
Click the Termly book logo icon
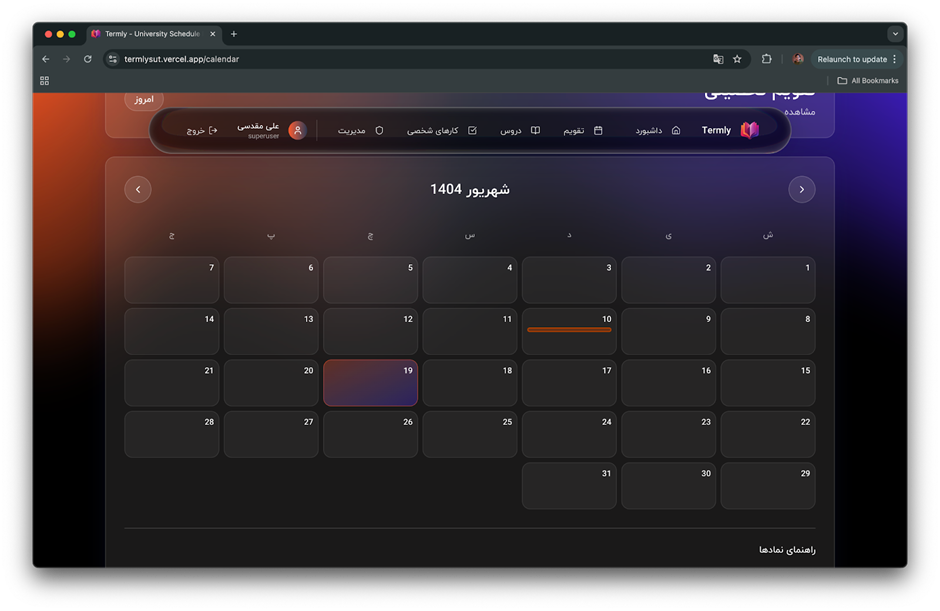point(749,130)
